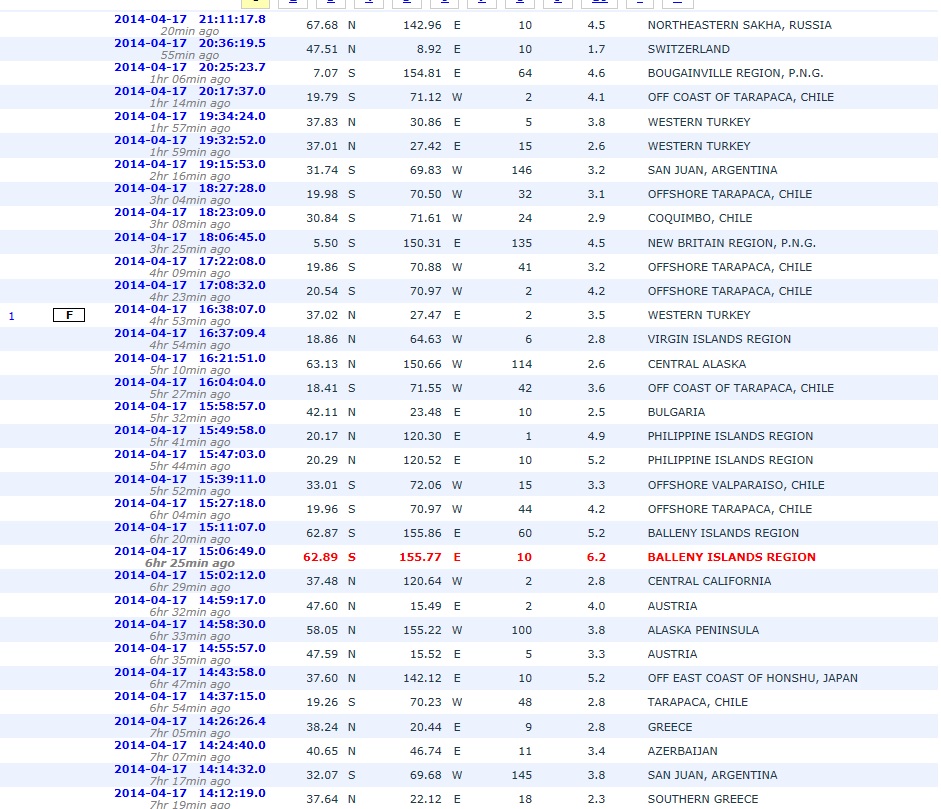941x809 pixels.
Task: Click the 1.7 magnitude for Switzerland
Action: pyautogui.click(x=597, y=49)
